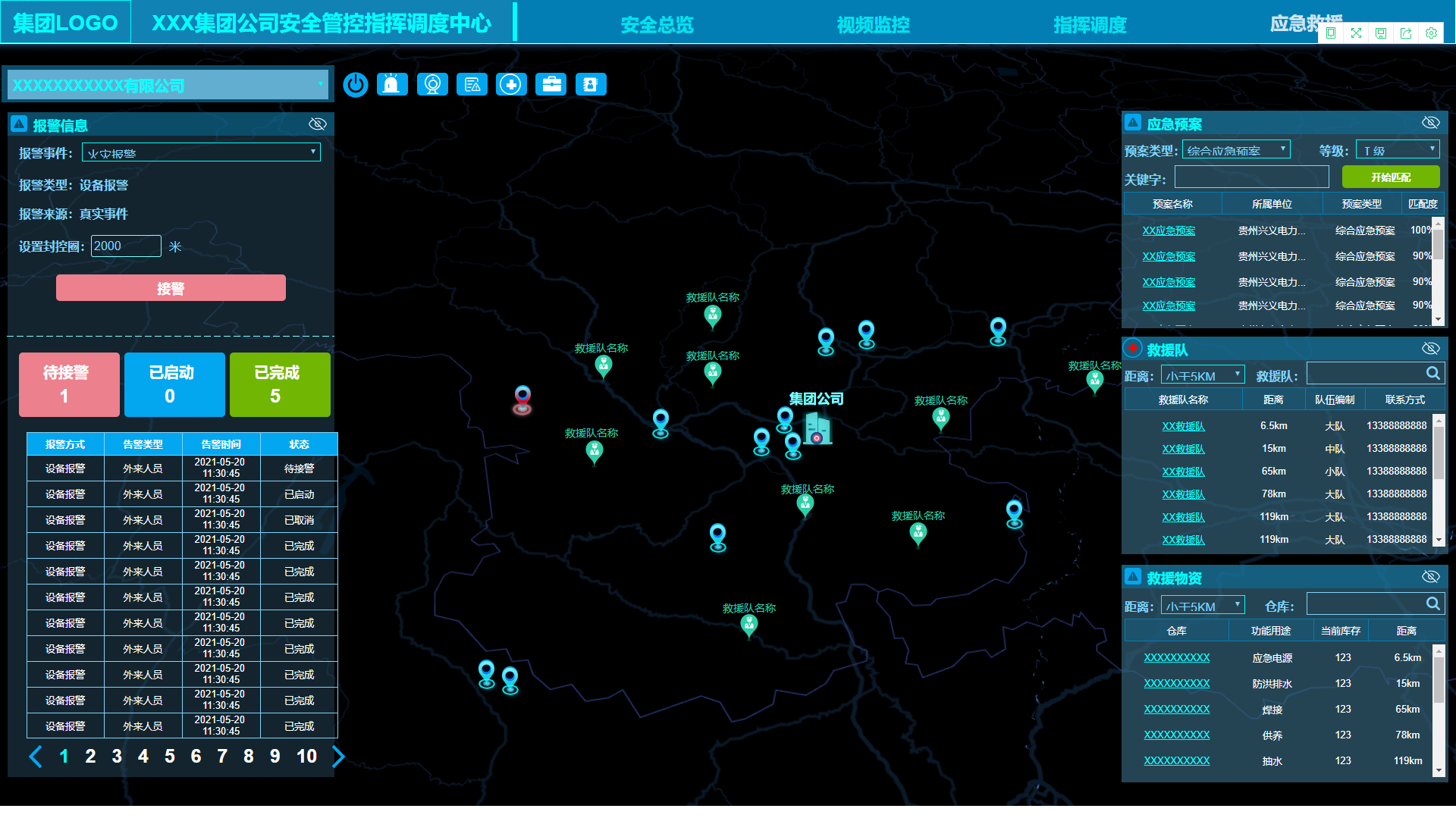This screenshot has width=1456, height=818.
Task: Click the green settings gear icon
Action: coord(1431,33)
